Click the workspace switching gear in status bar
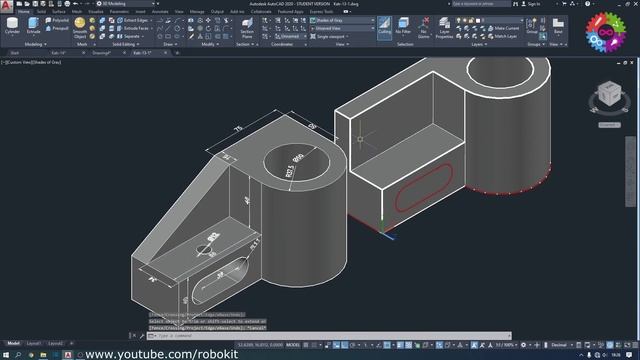Viewport: 640px width, 360px height. 523,345
